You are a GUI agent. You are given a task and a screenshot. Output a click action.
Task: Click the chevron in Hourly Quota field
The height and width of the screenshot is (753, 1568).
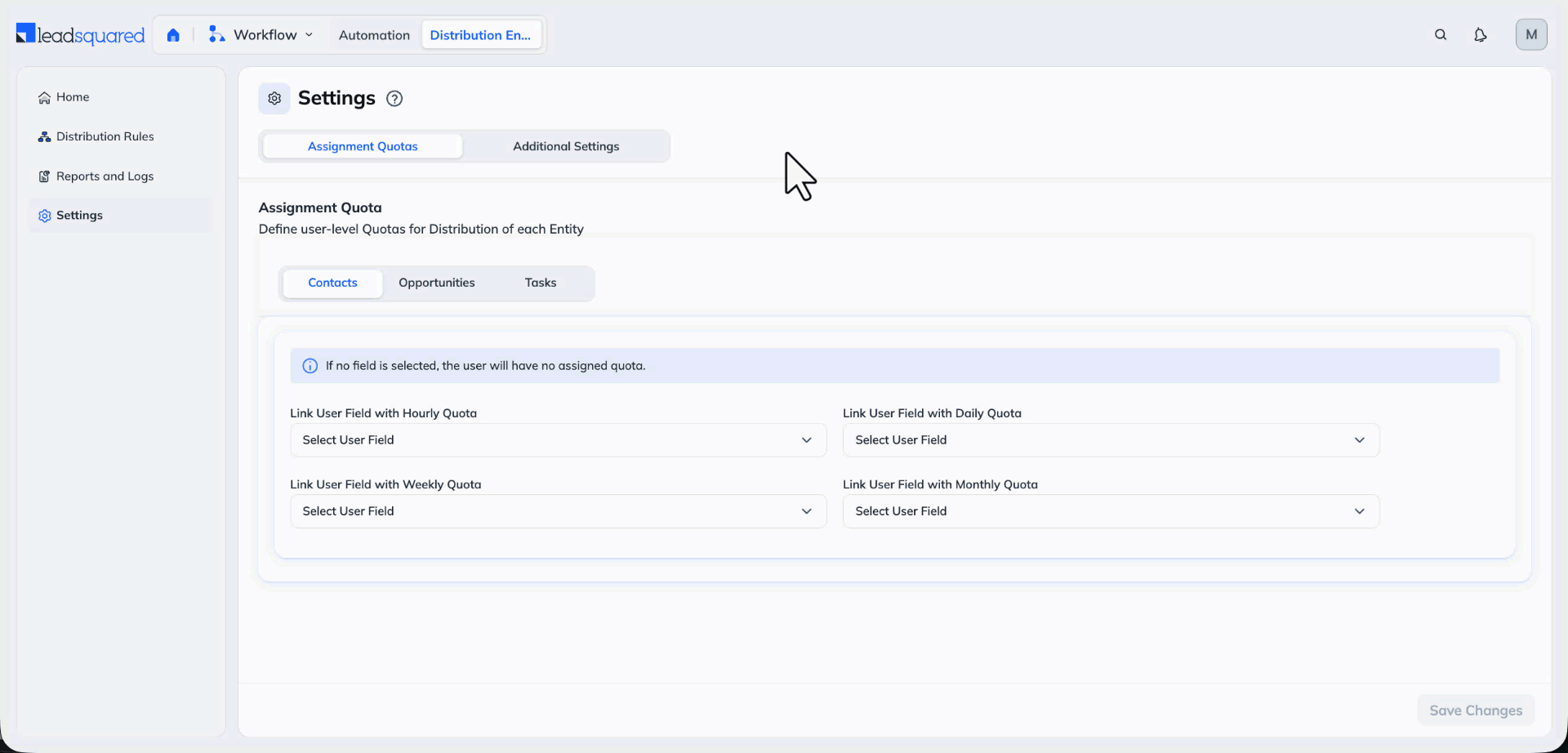coord(807,440)
